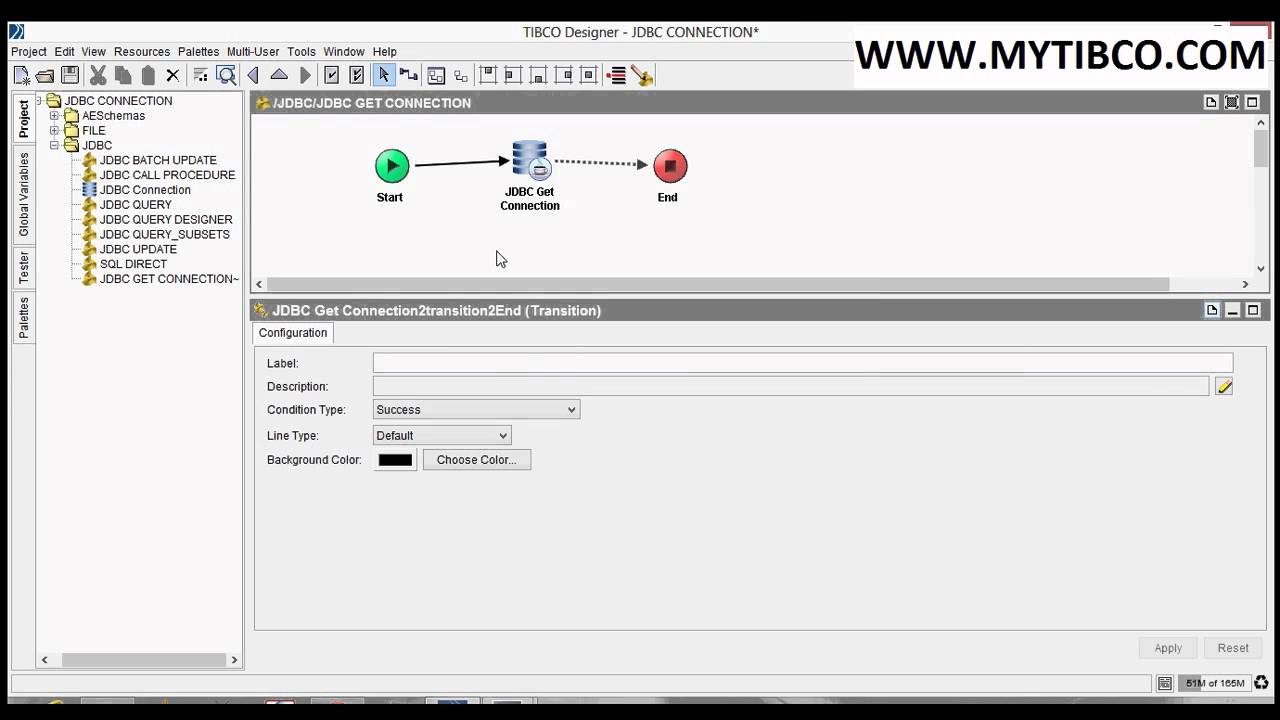Click the Group activities icon
Viewport: 1280px width, 720px height.
436,75
